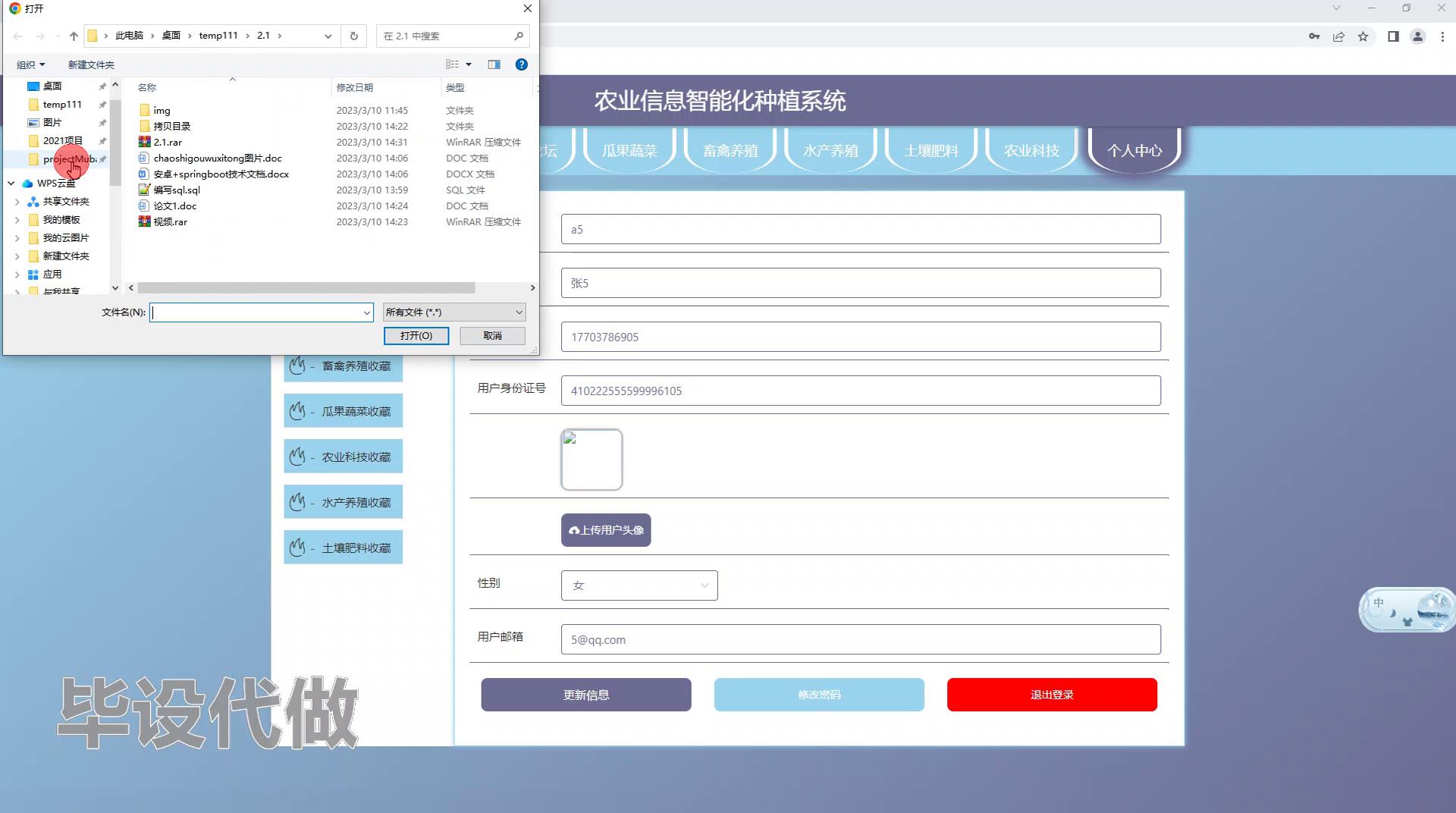Image resolution: width=1456 pixels, height=813 pixels.
Task: Expand the 应用 tree node
Action: click(x=17, y=275)
